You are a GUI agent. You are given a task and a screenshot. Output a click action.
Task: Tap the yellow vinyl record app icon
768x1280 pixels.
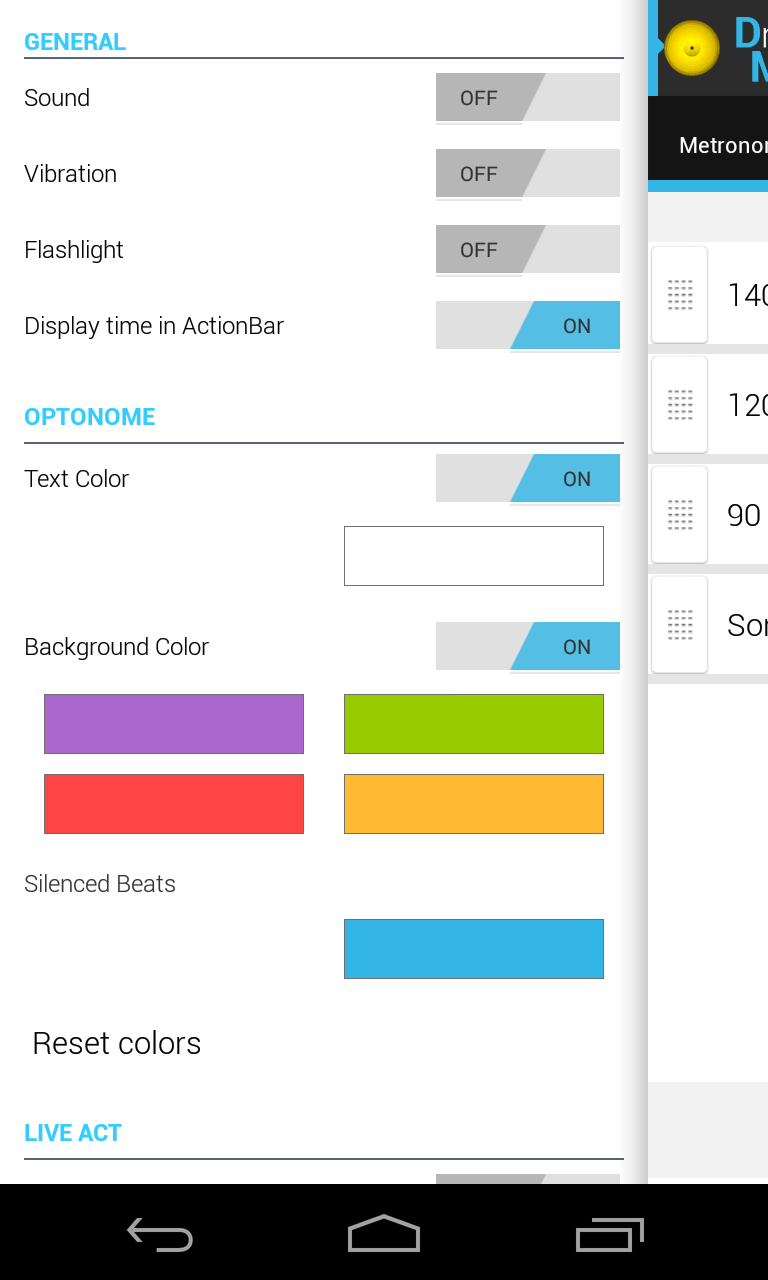click(692, 48)
